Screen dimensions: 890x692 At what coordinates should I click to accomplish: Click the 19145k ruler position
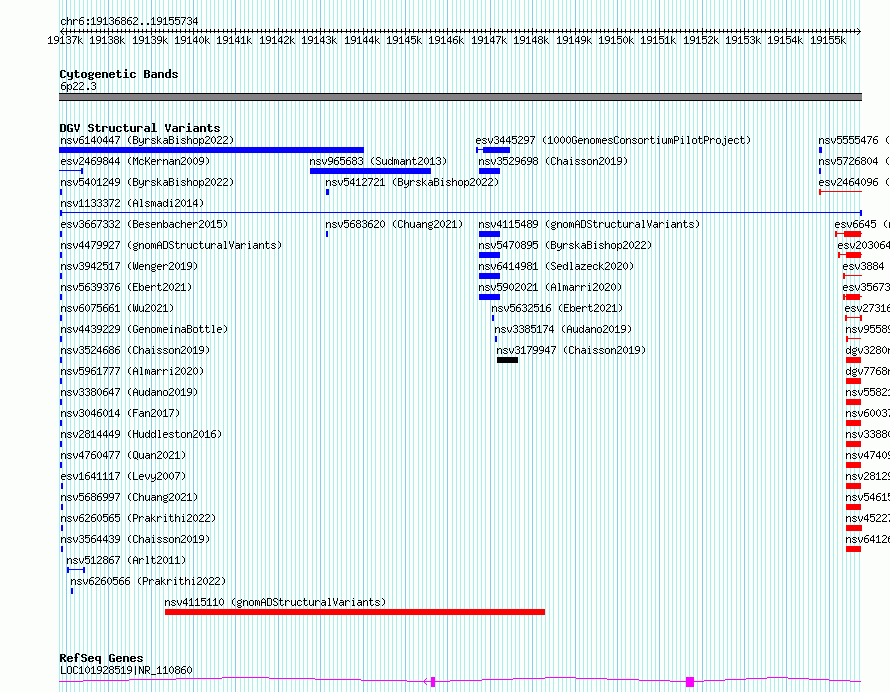coord(404,40)
